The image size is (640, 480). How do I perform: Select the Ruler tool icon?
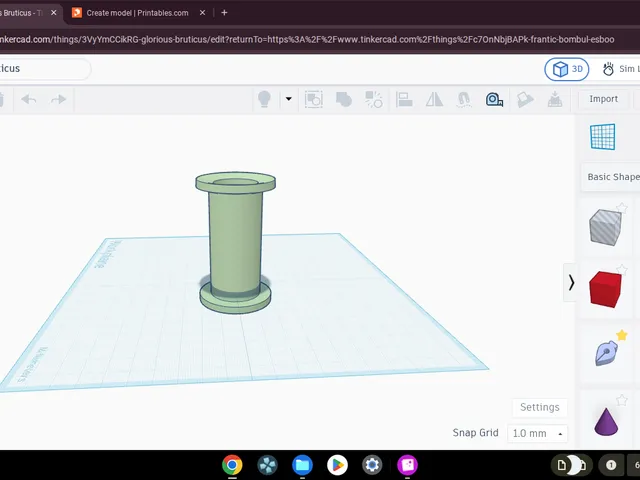(494, 99)
